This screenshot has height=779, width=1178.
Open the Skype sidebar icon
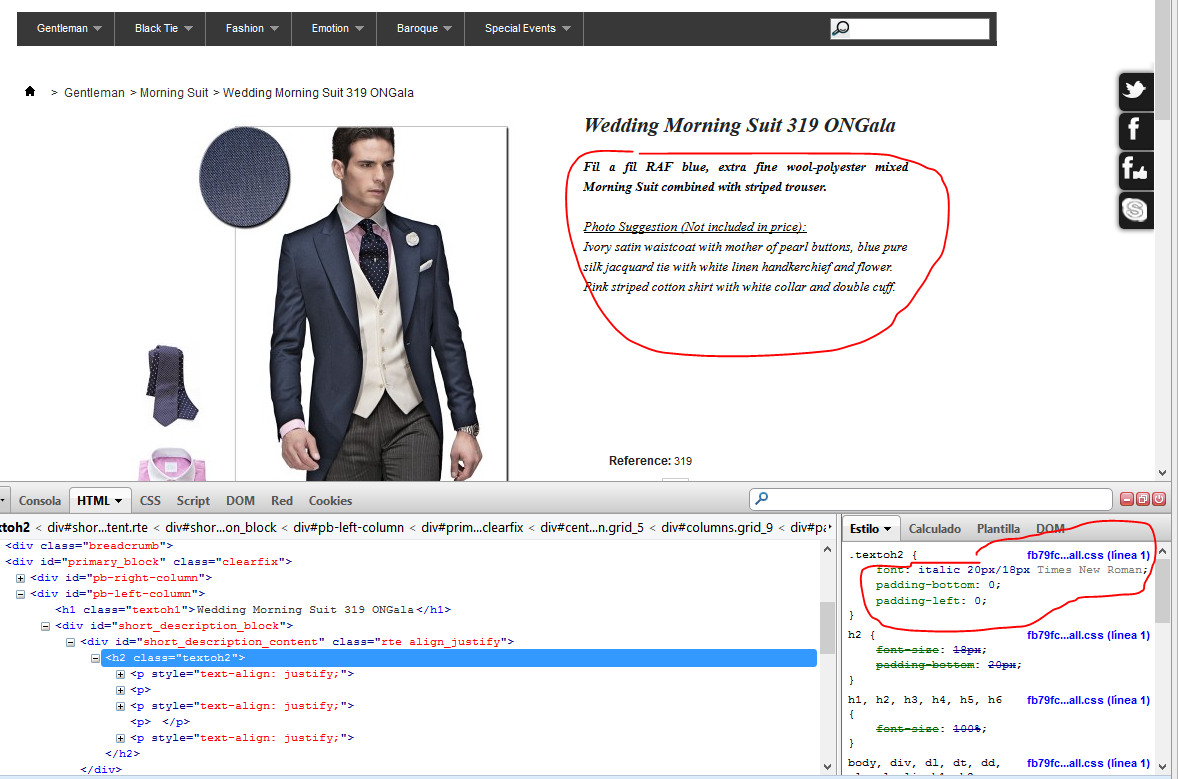(x=1134, y=210)
